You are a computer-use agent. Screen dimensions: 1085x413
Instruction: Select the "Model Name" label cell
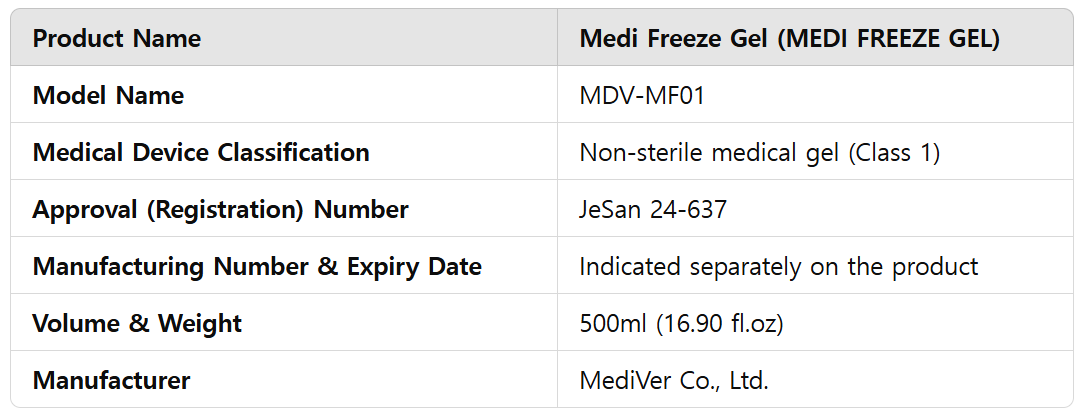point(108,96)
